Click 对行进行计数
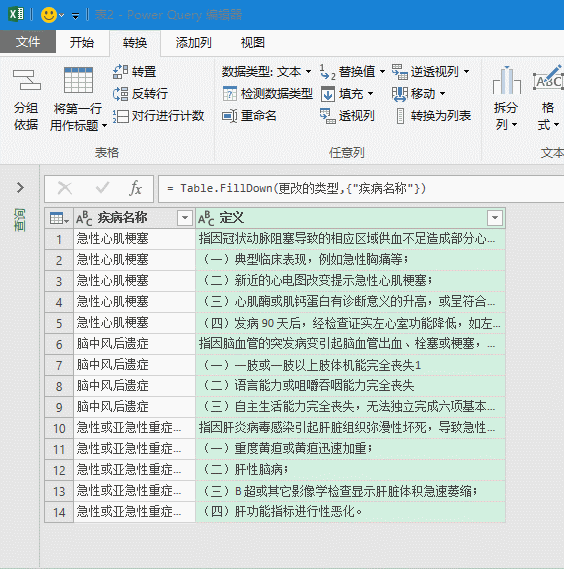The height and width of the screenshot is (569, 564). point(158,116)
